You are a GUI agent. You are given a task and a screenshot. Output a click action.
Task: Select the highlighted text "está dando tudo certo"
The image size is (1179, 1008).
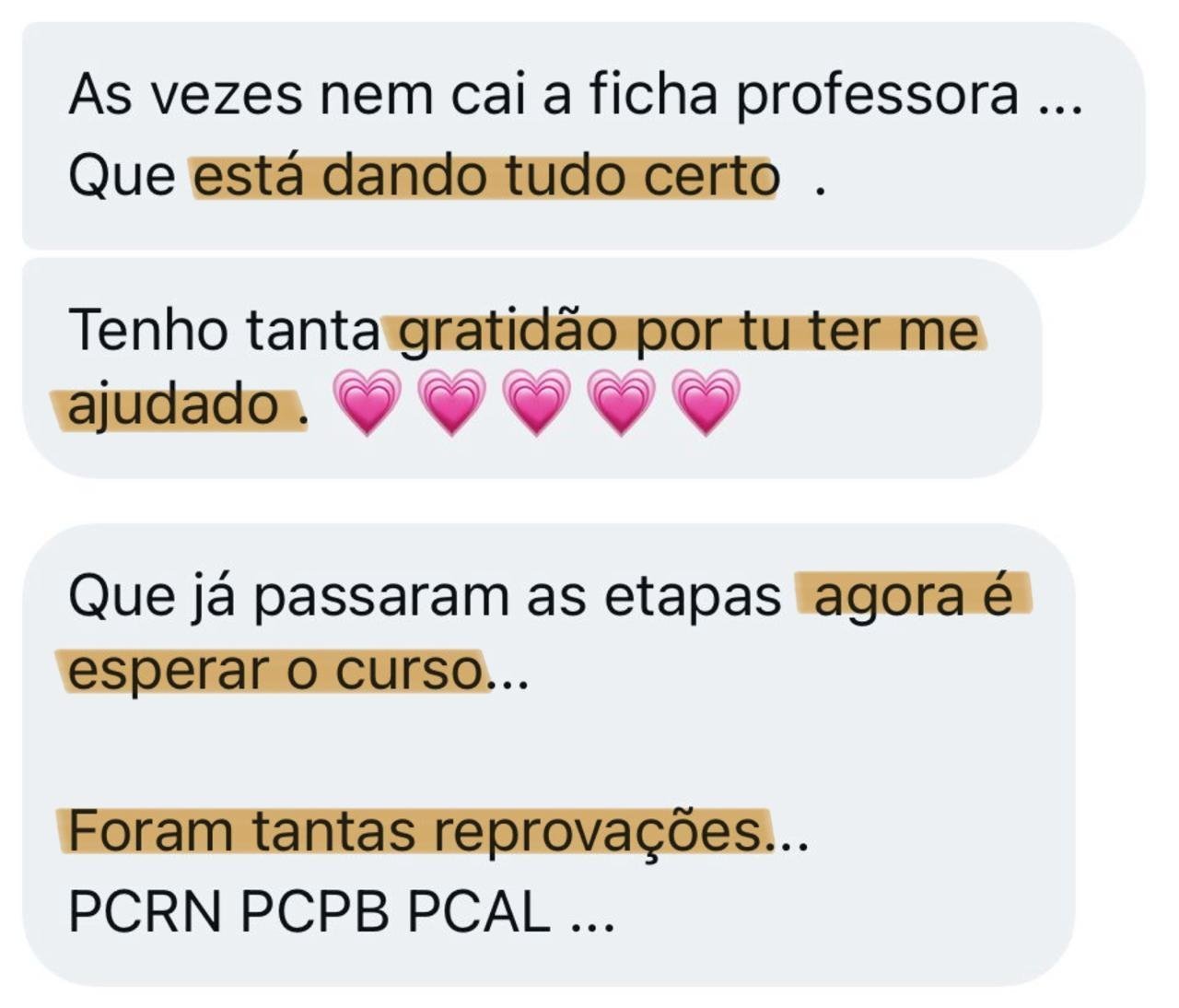click(486, 176)
